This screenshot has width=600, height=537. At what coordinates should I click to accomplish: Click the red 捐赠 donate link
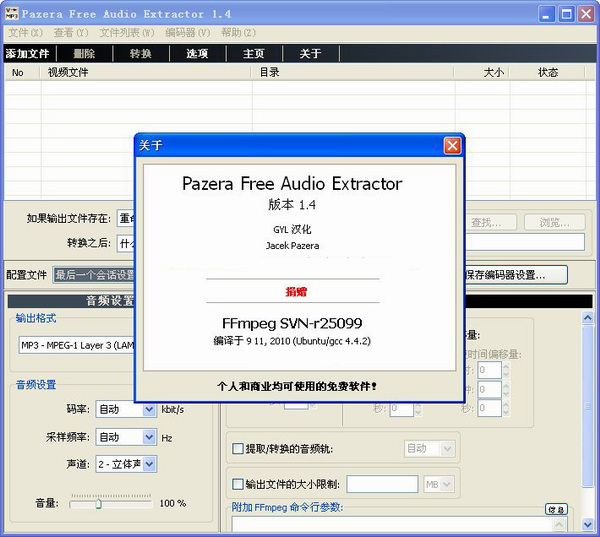[x=296, y=292]
